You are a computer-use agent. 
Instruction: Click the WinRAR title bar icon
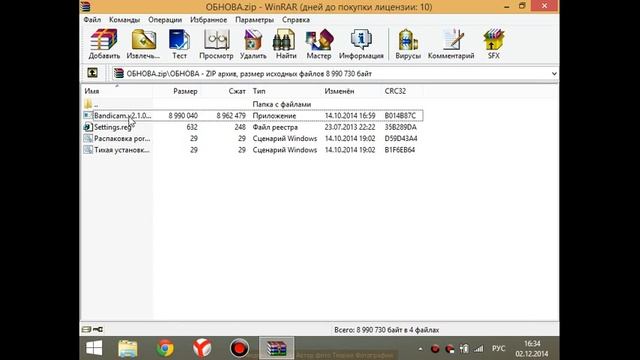[x=86, y=7]
